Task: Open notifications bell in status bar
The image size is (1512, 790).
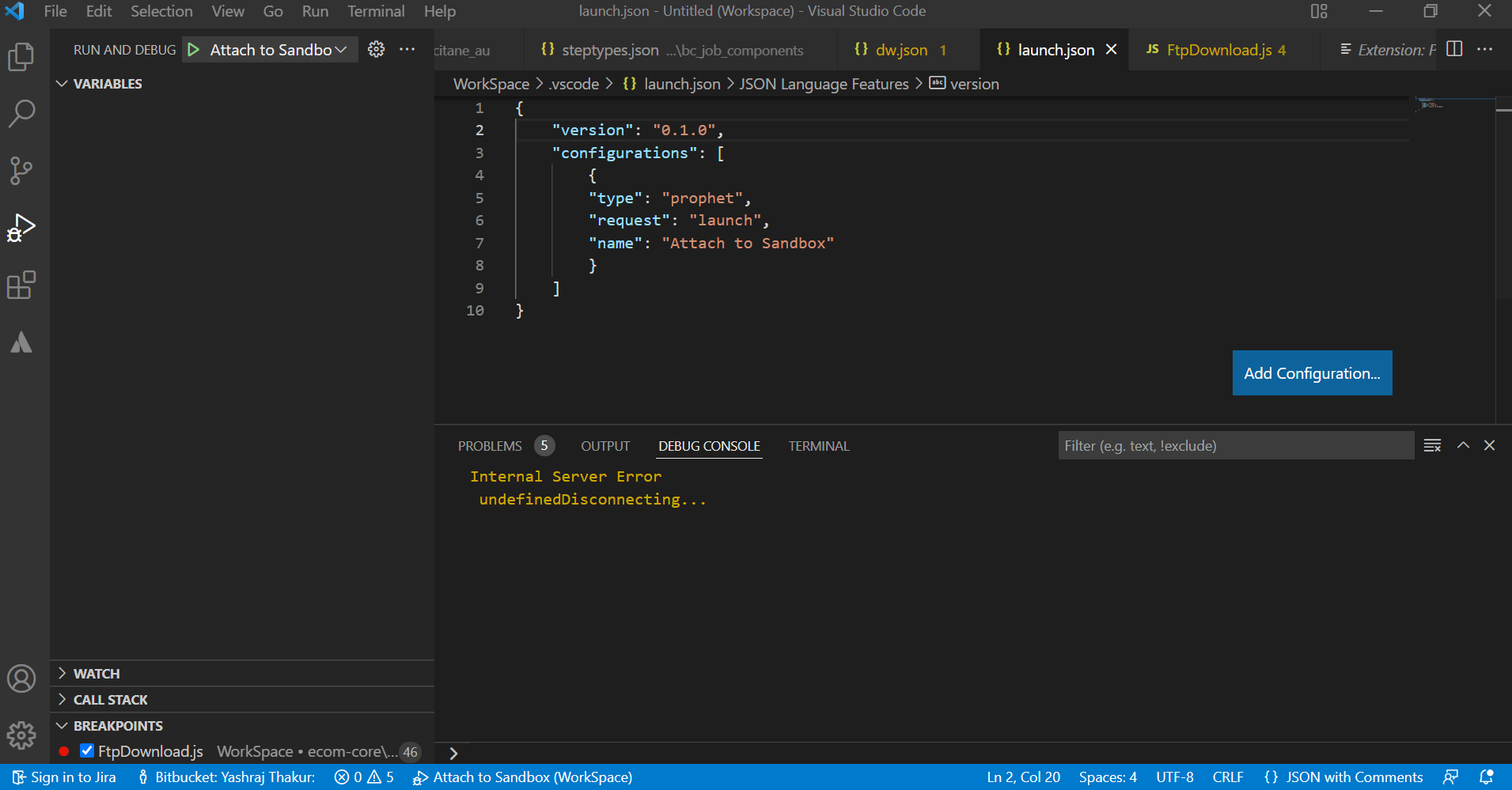Action: (x=1486, y=777)
